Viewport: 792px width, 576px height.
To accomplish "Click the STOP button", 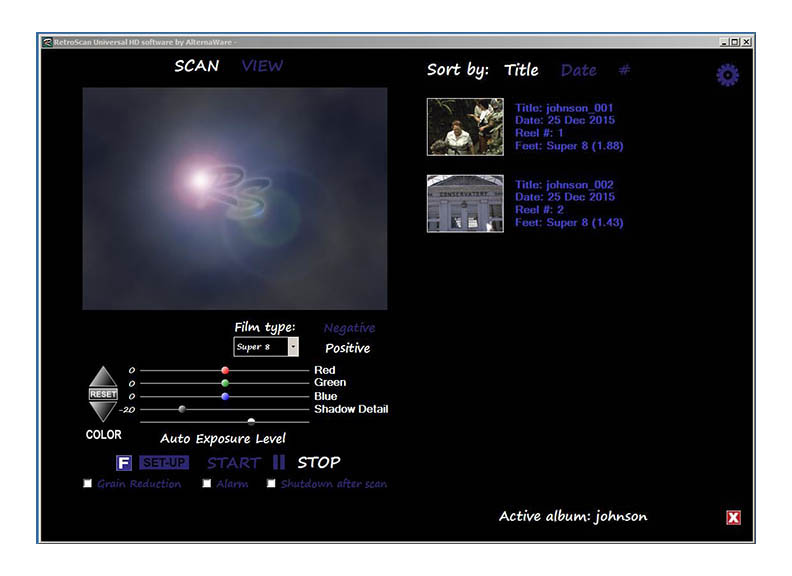I will pyautogui.click(x=318, y=462).
